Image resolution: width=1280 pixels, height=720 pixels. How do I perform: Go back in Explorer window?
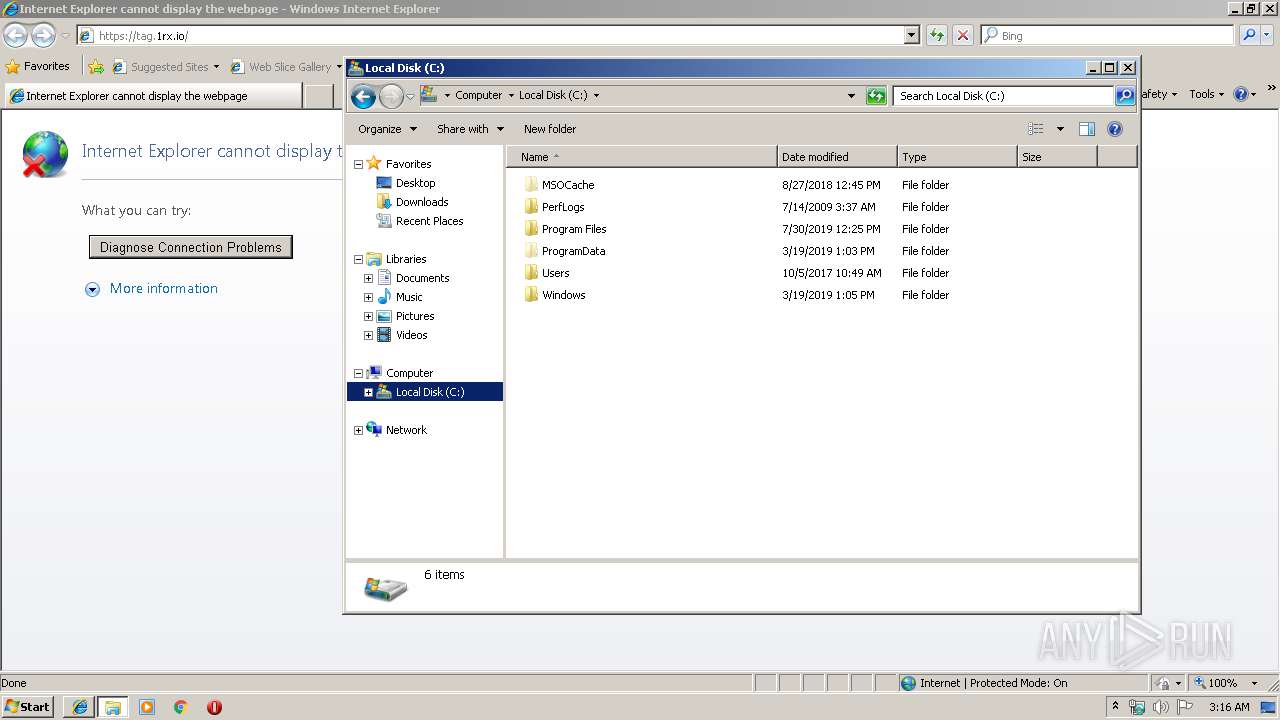point(364,96)
